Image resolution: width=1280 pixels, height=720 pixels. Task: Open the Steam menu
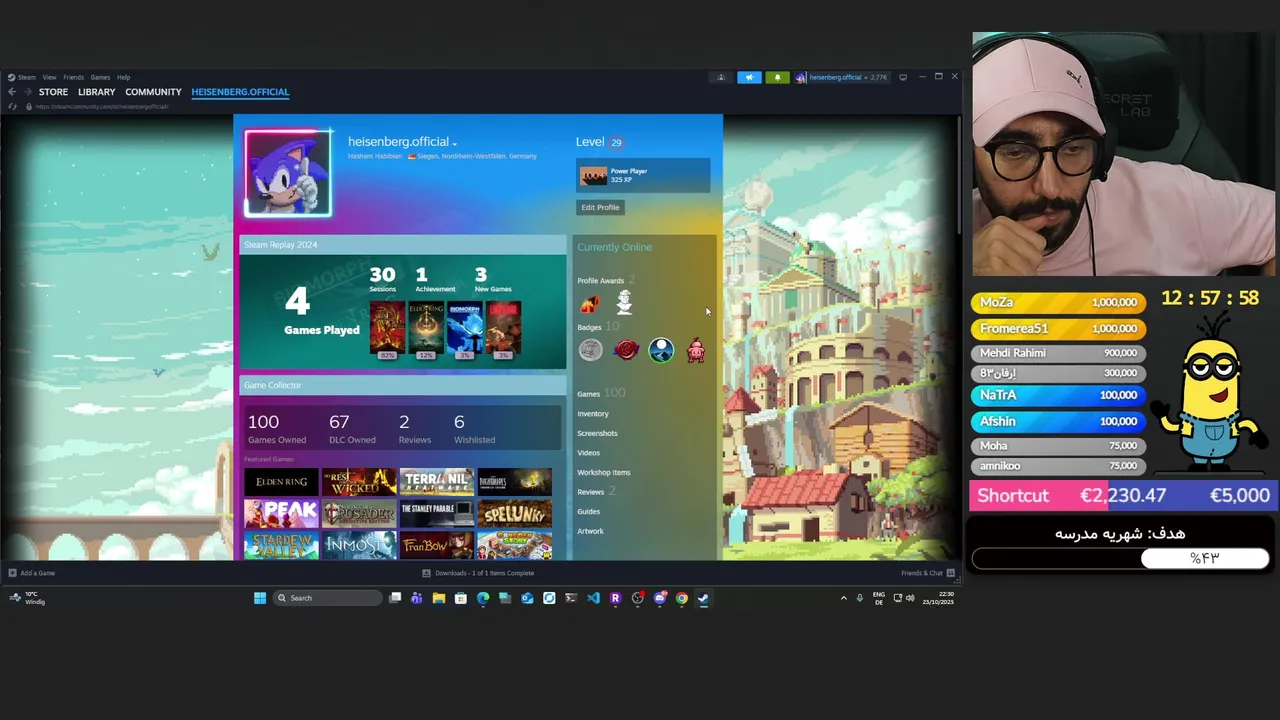[21, 77]
